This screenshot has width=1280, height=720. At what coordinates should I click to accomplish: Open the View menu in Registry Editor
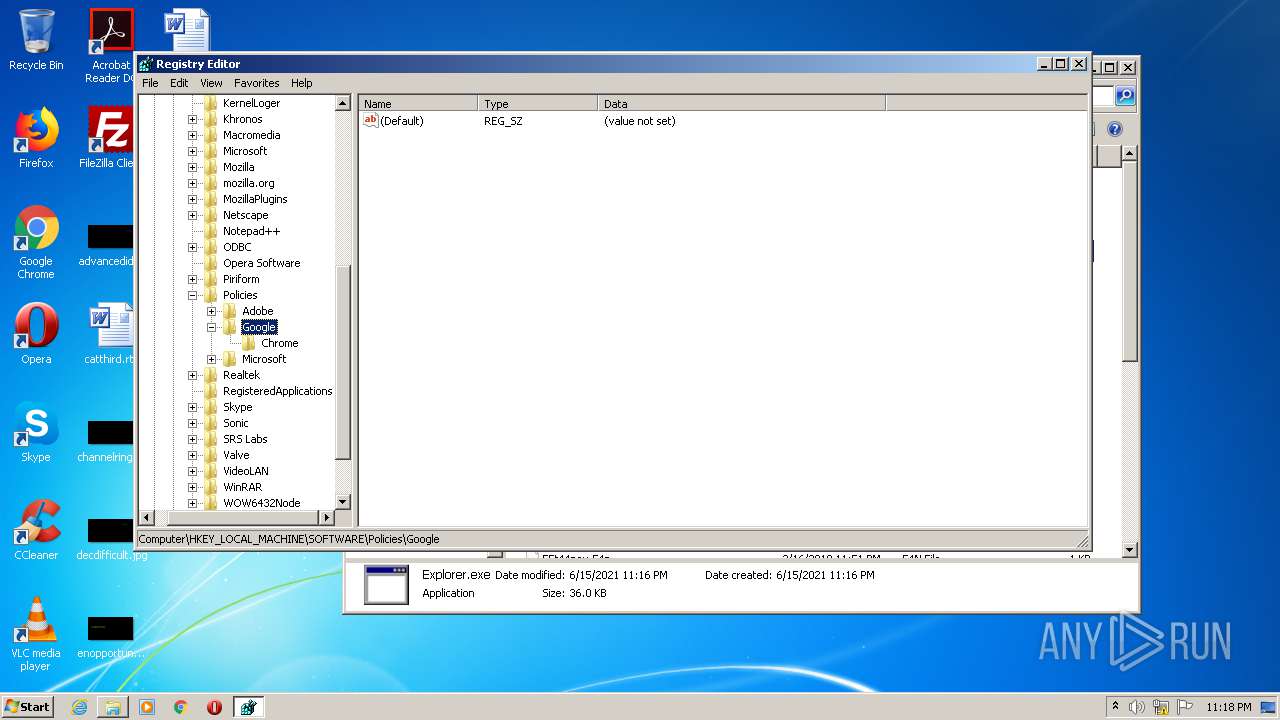point(211,83)
